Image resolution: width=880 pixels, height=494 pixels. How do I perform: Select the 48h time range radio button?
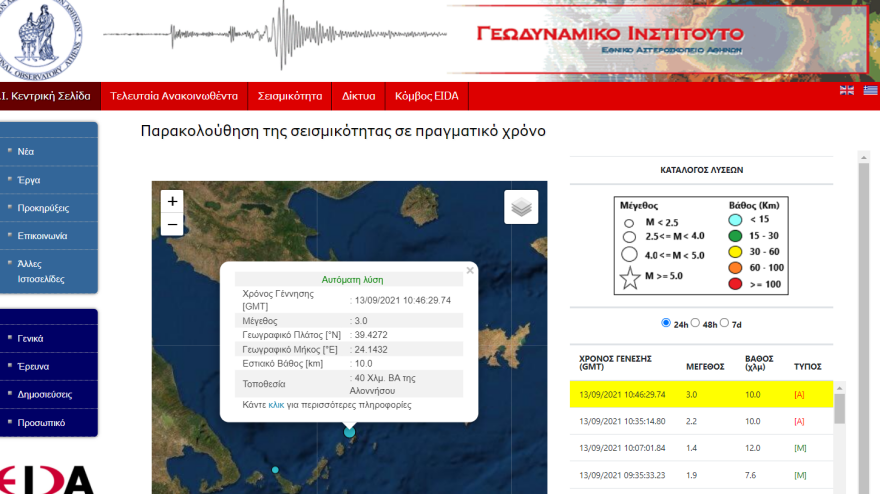(695, 323)
